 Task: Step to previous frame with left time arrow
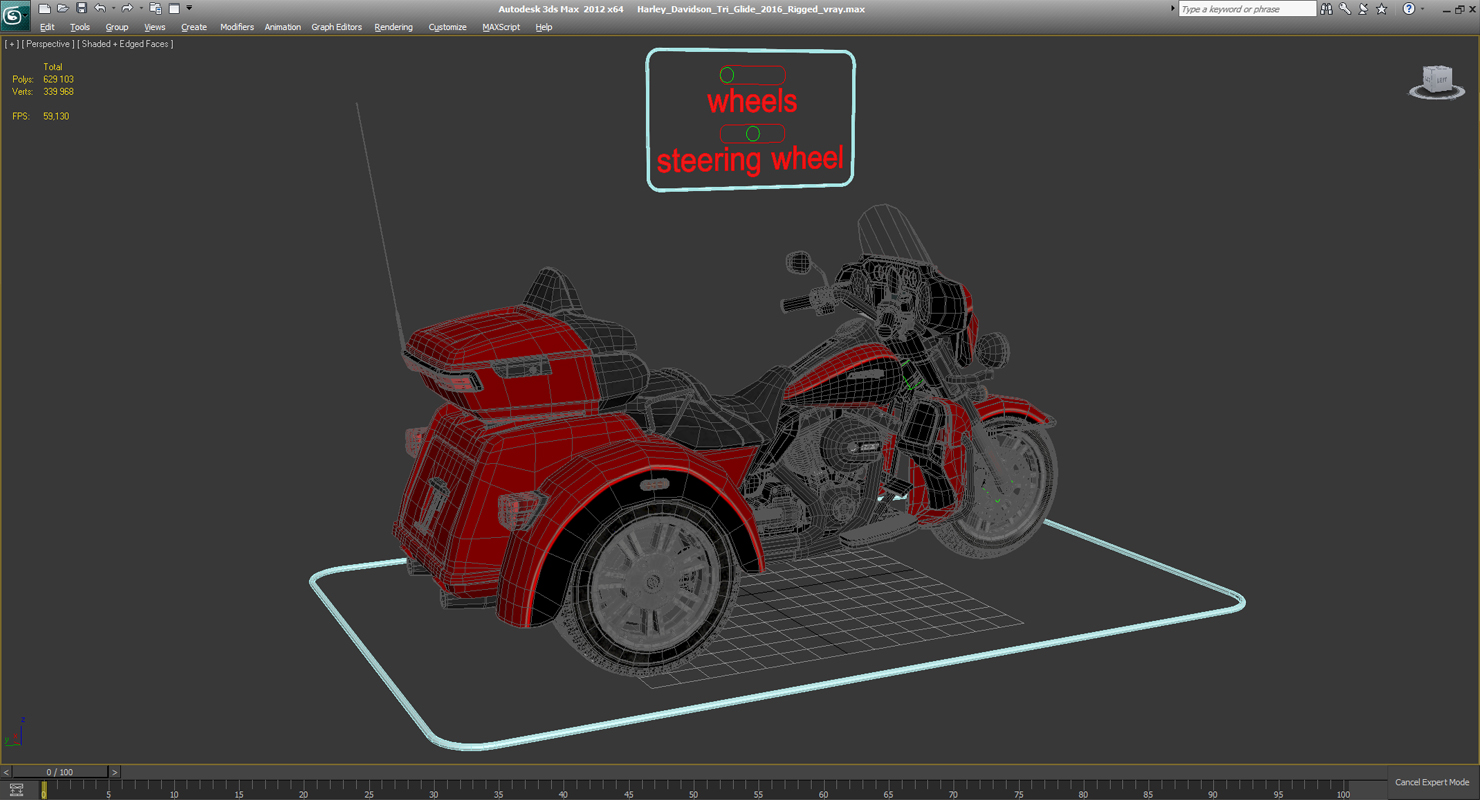[6, 772]
